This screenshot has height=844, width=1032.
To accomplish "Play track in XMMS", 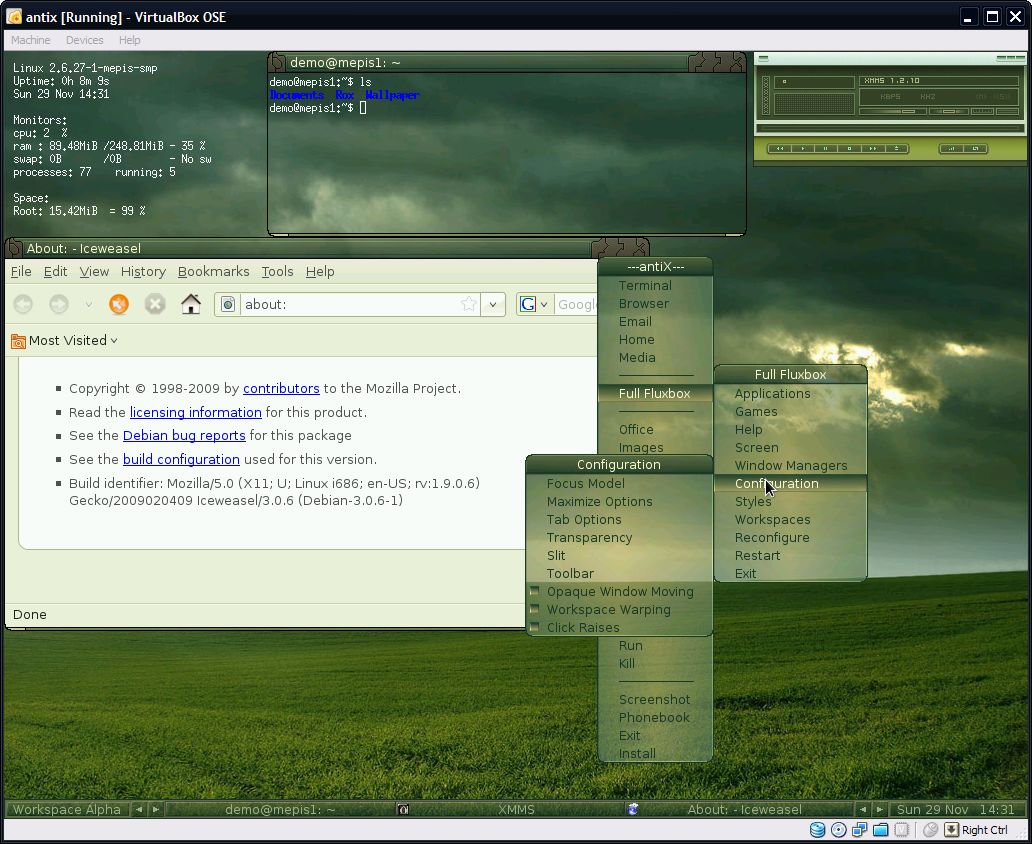I will [x=803, y=149].
